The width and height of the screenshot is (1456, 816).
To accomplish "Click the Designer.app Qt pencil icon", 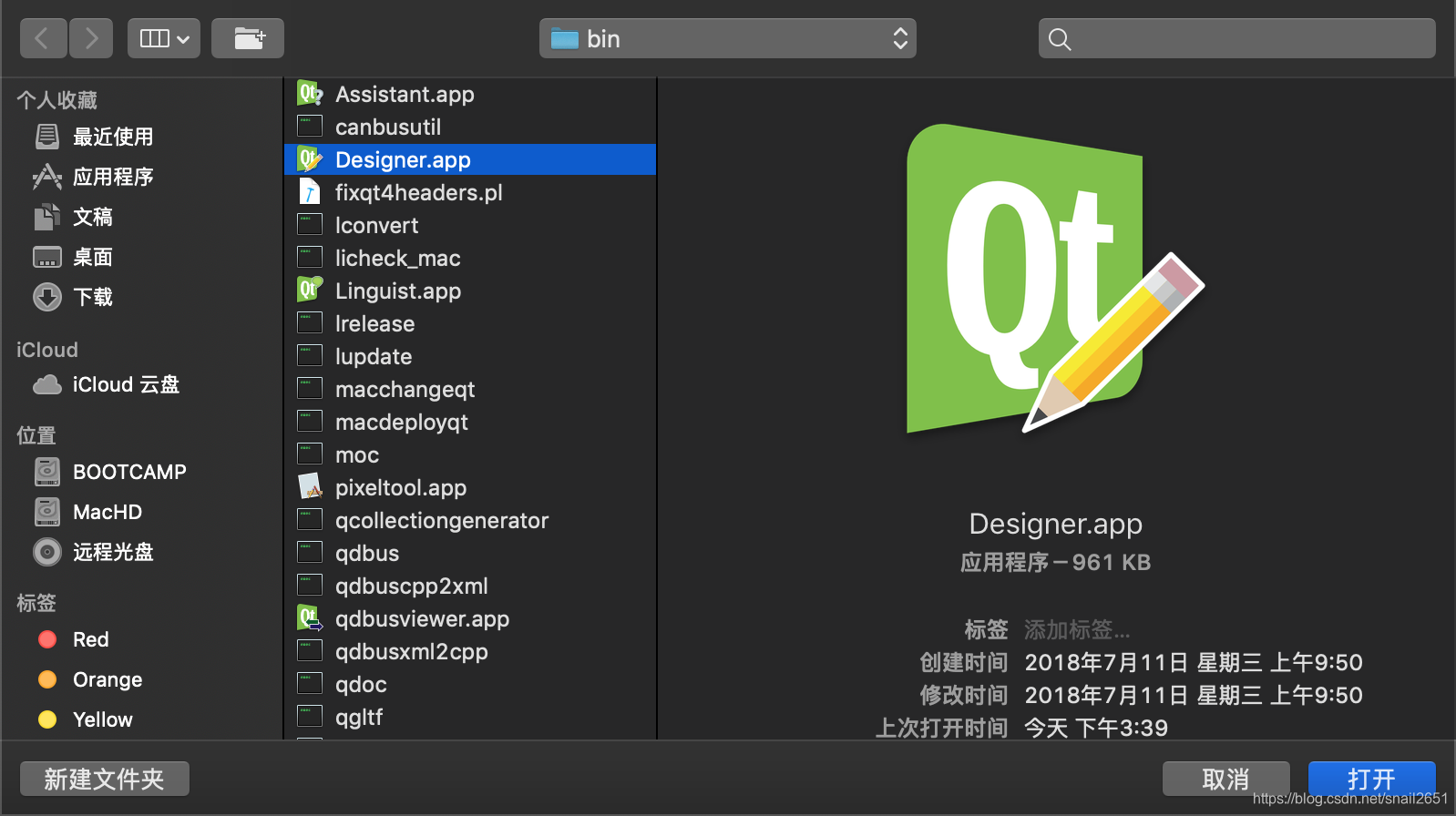I will 310,158.
